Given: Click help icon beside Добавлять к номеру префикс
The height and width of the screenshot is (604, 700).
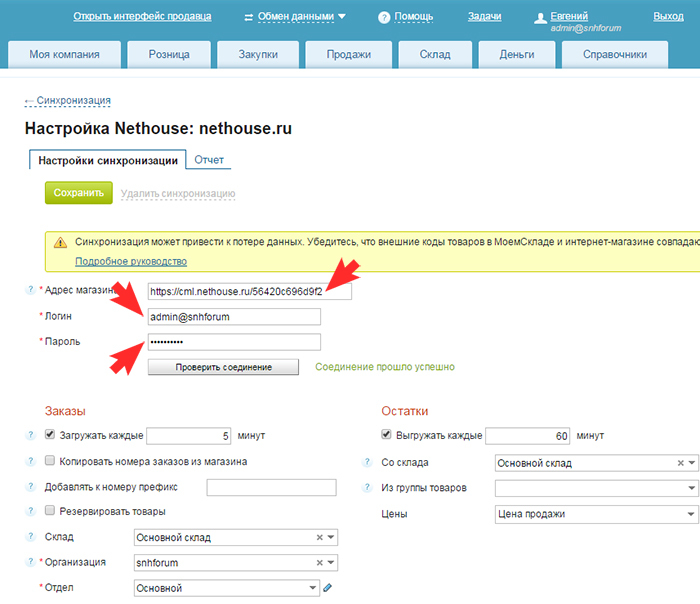Looking at the screenshot, I should pyautogui.click(x=30, y=487).
